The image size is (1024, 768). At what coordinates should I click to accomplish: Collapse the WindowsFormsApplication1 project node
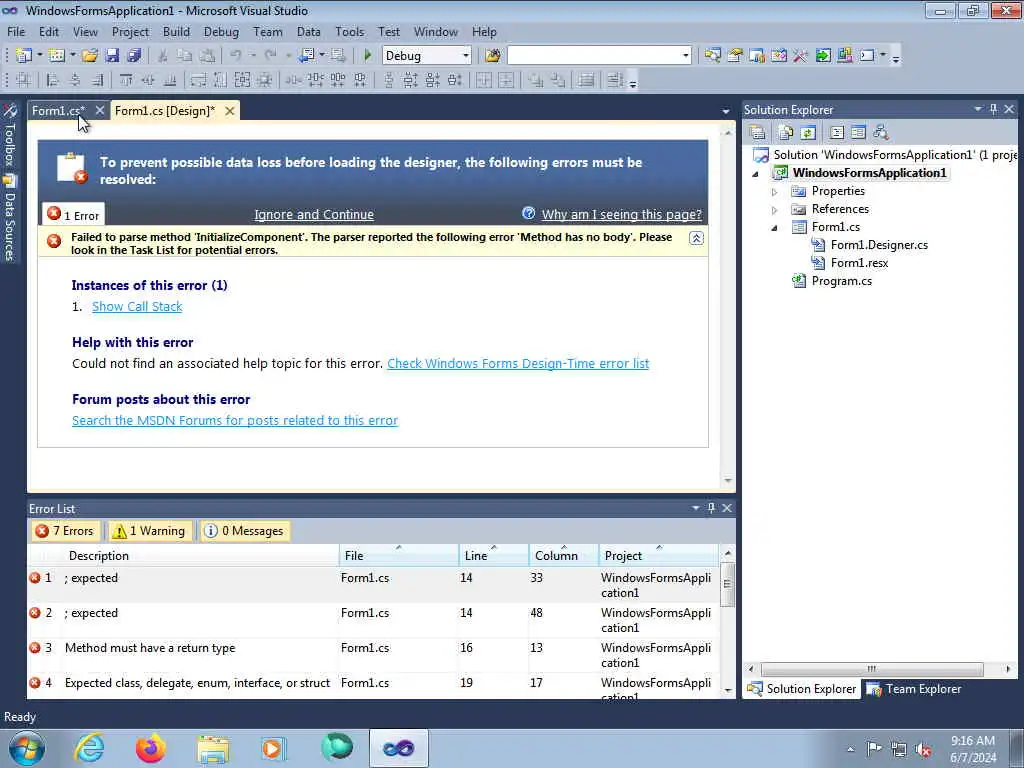(756, 174)
